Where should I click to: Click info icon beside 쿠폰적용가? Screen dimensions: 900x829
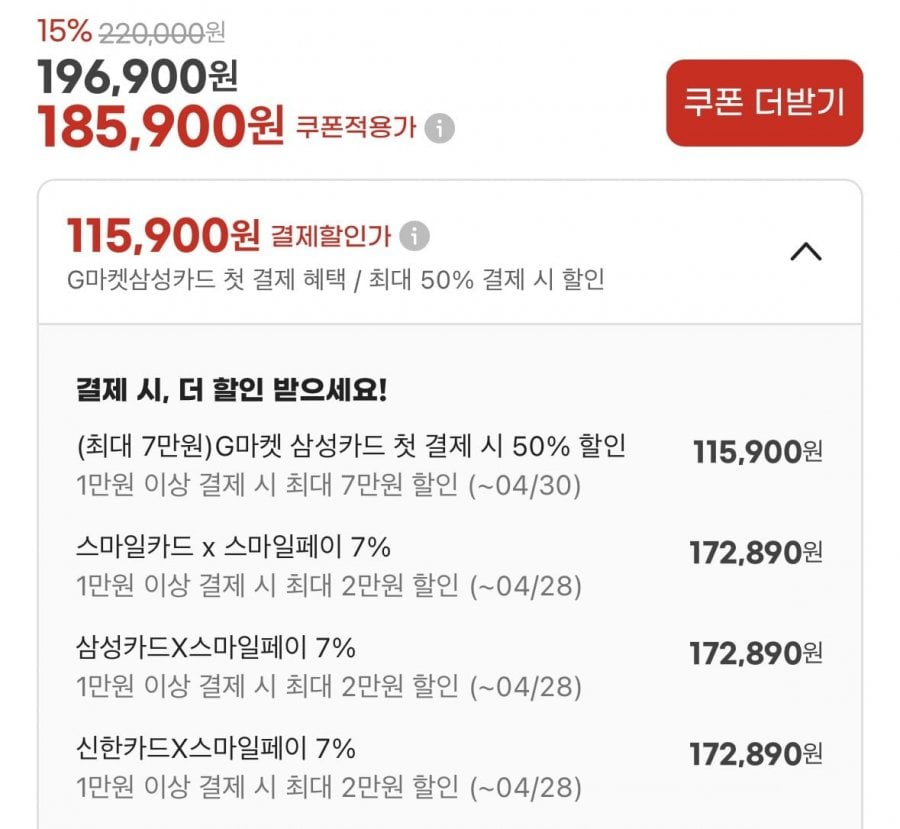(439, 129)
